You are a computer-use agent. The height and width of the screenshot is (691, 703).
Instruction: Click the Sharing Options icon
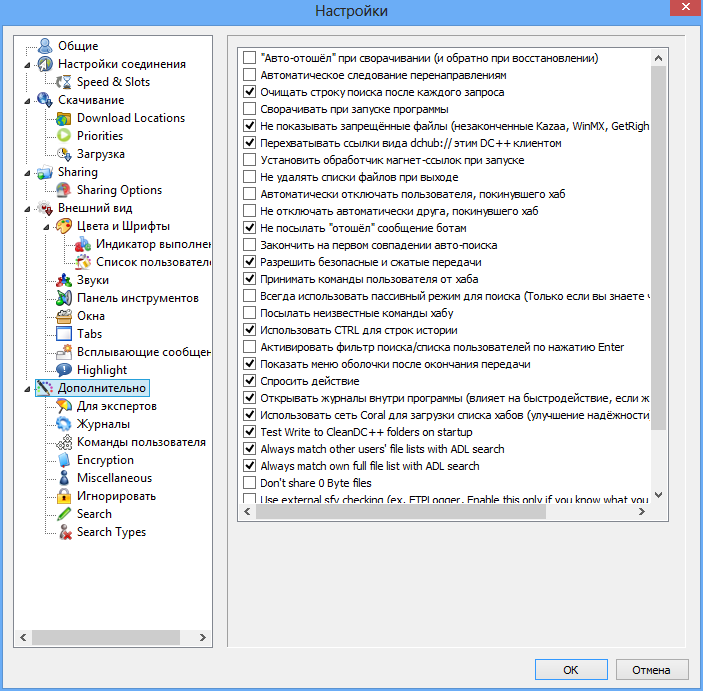coord(64,190)
